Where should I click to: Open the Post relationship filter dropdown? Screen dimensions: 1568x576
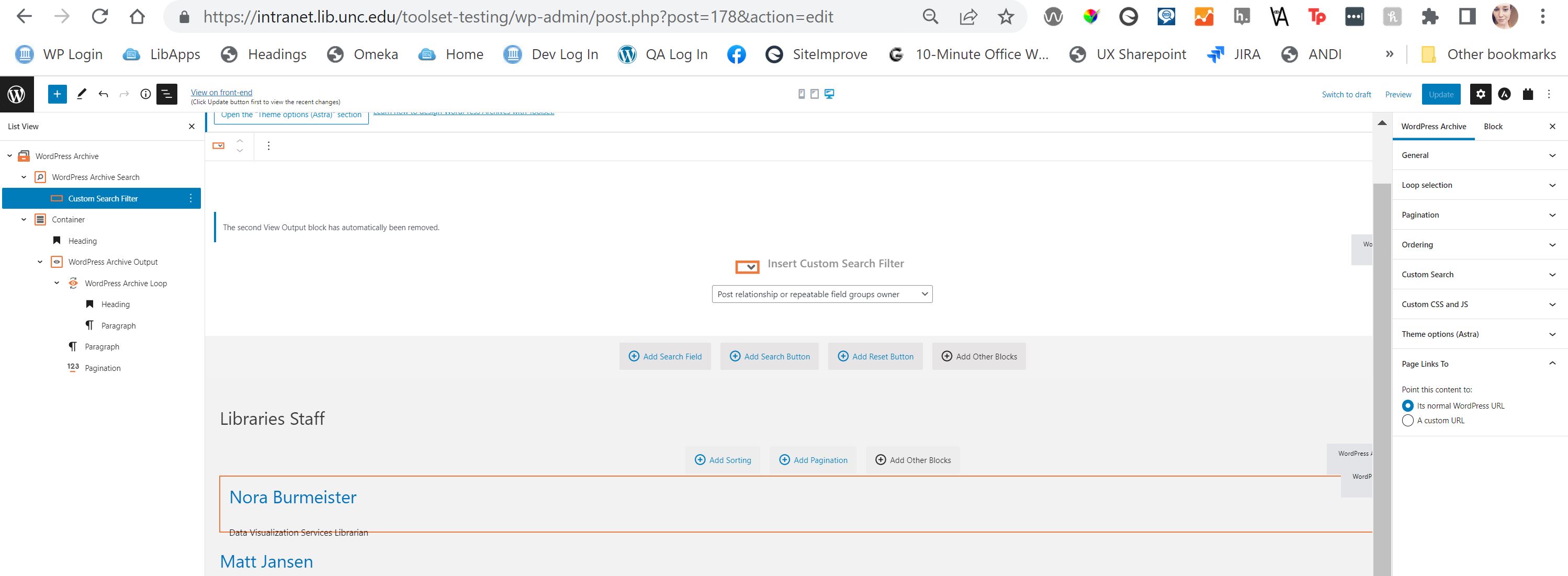[x=822, y=294]
